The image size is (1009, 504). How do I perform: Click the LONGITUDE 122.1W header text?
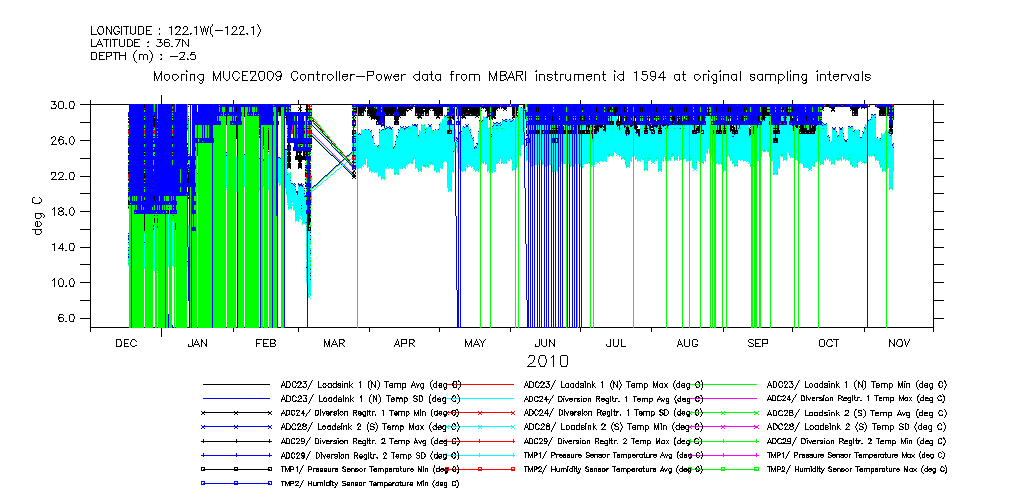(x=176, y=31)
